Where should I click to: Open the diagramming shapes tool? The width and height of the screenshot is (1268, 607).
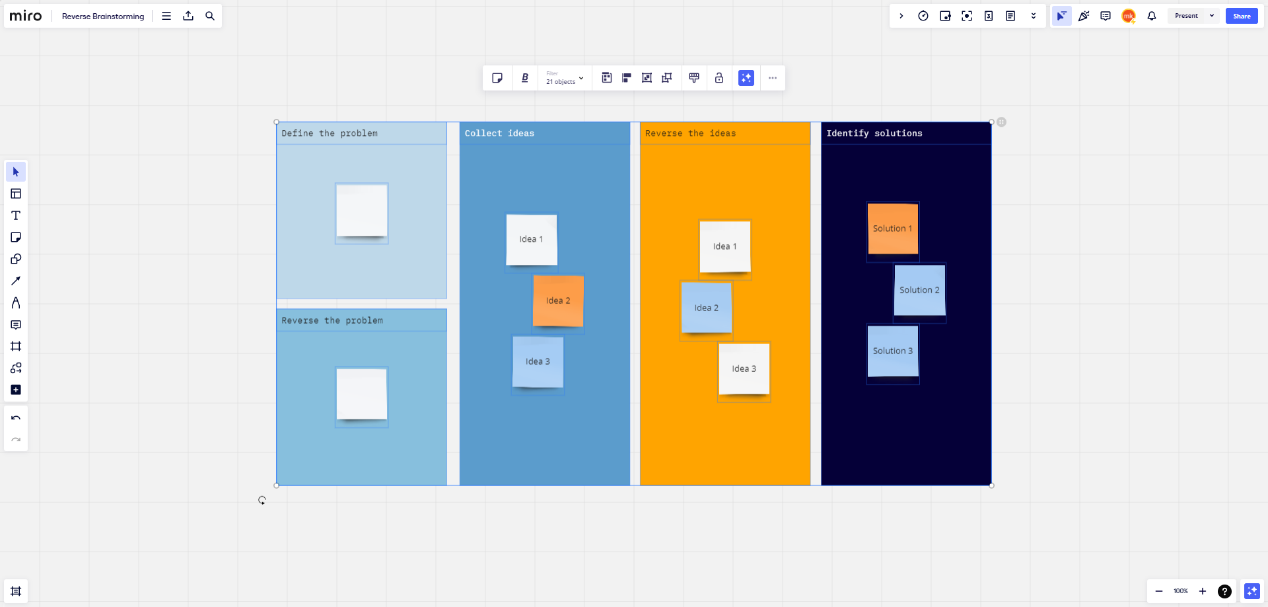[16, 368]
